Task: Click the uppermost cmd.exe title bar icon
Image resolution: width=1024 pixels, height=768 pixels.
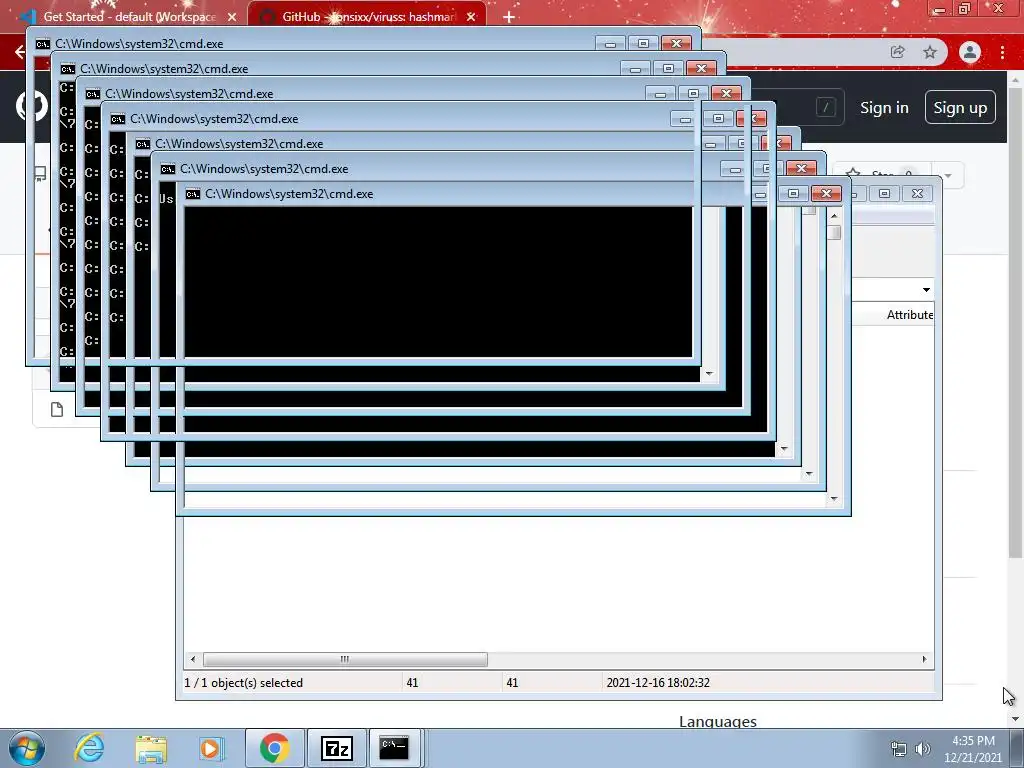Action: pos(42,44)
